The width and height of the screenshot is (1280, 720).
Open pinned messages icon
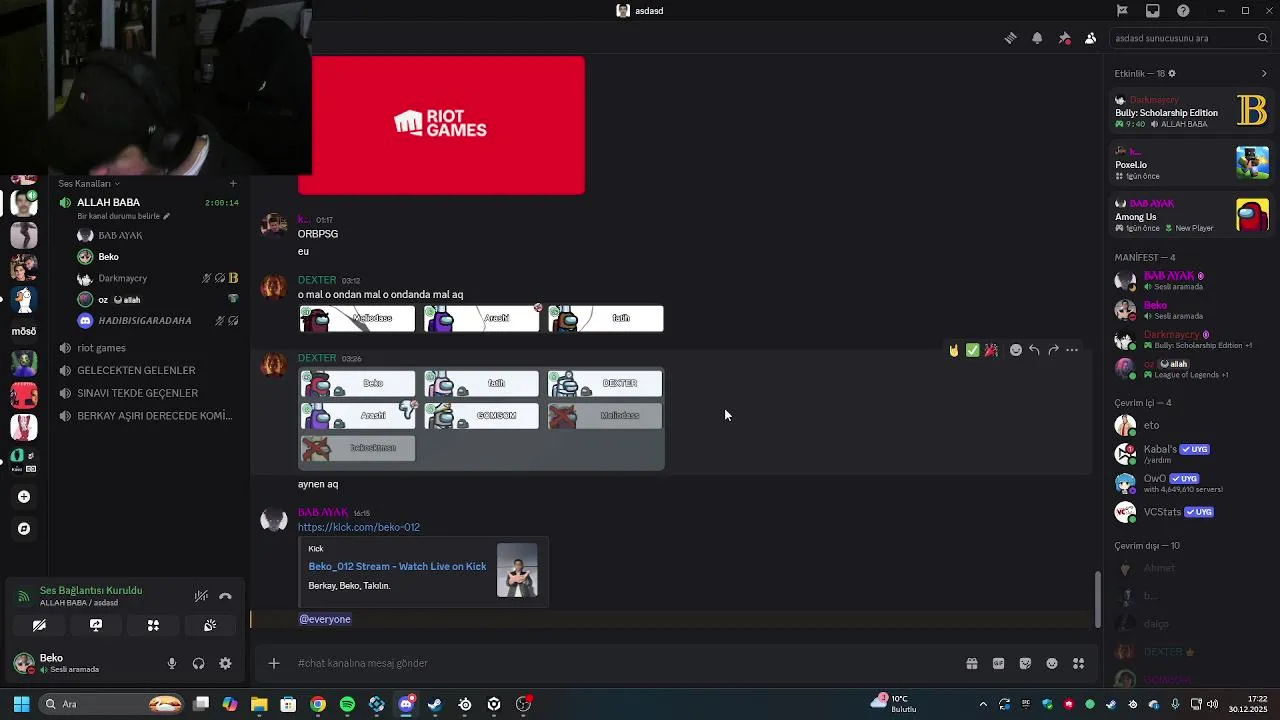(1064, 38)
